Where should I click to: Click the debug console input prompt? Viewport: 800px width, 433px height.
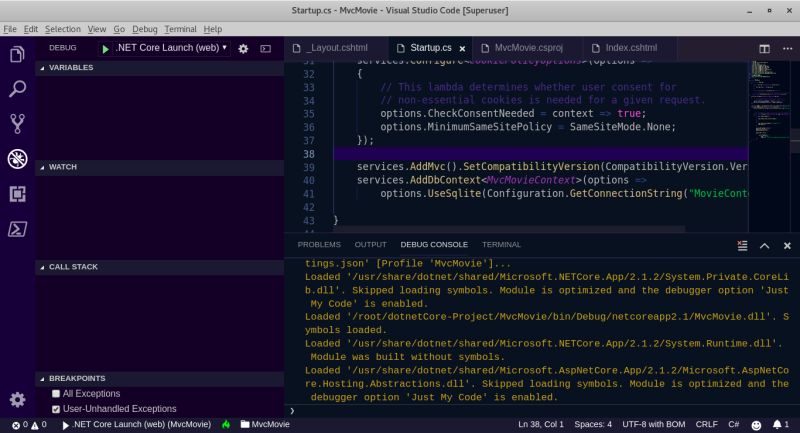tap(542, 411)
